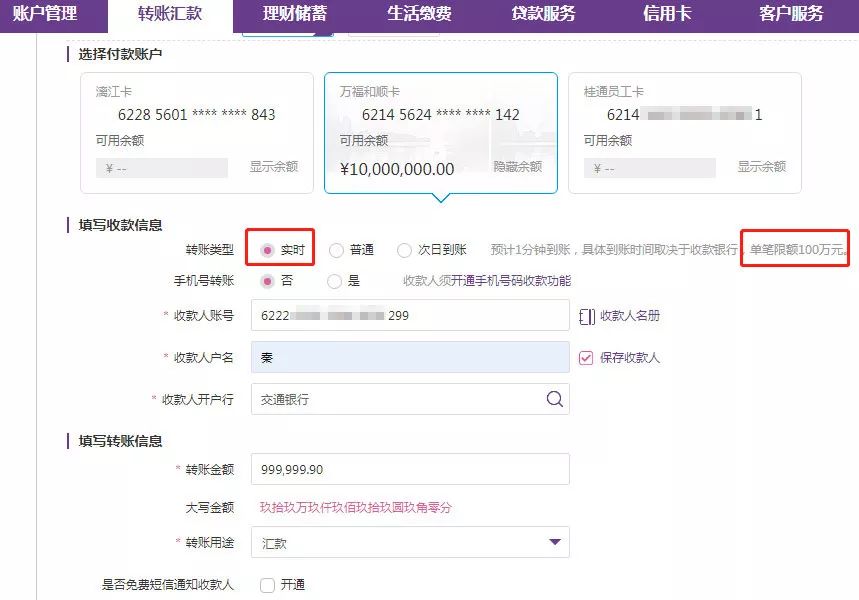Click the ¥10,000,000.00 balance amount
Image resolution: width=859 pixels, height=600 pixels.
[x=397, y=169]
